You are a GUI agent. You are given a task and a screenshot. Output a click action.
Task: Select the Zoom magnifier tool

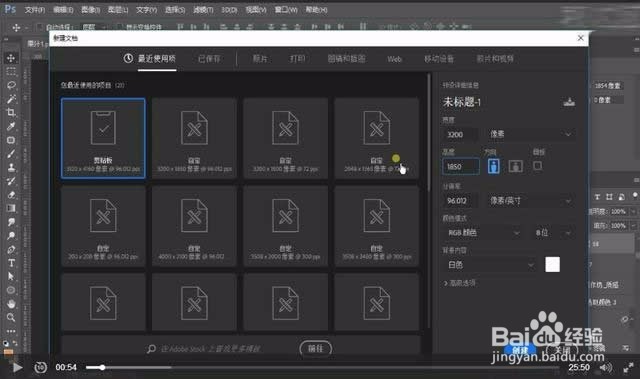tap(11, 317)
